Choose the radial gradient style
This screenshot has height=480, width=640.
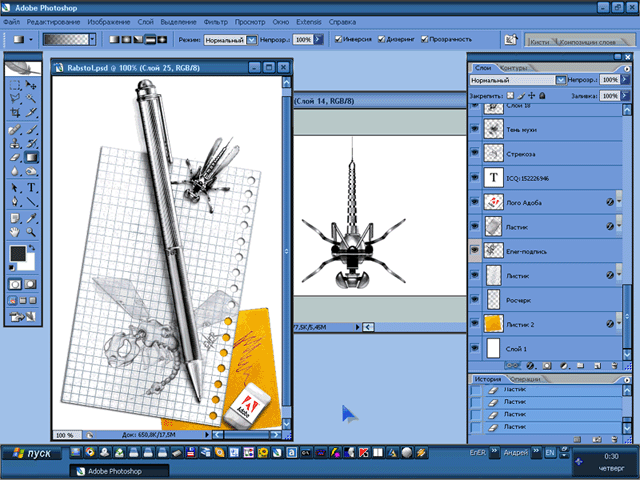127,40
